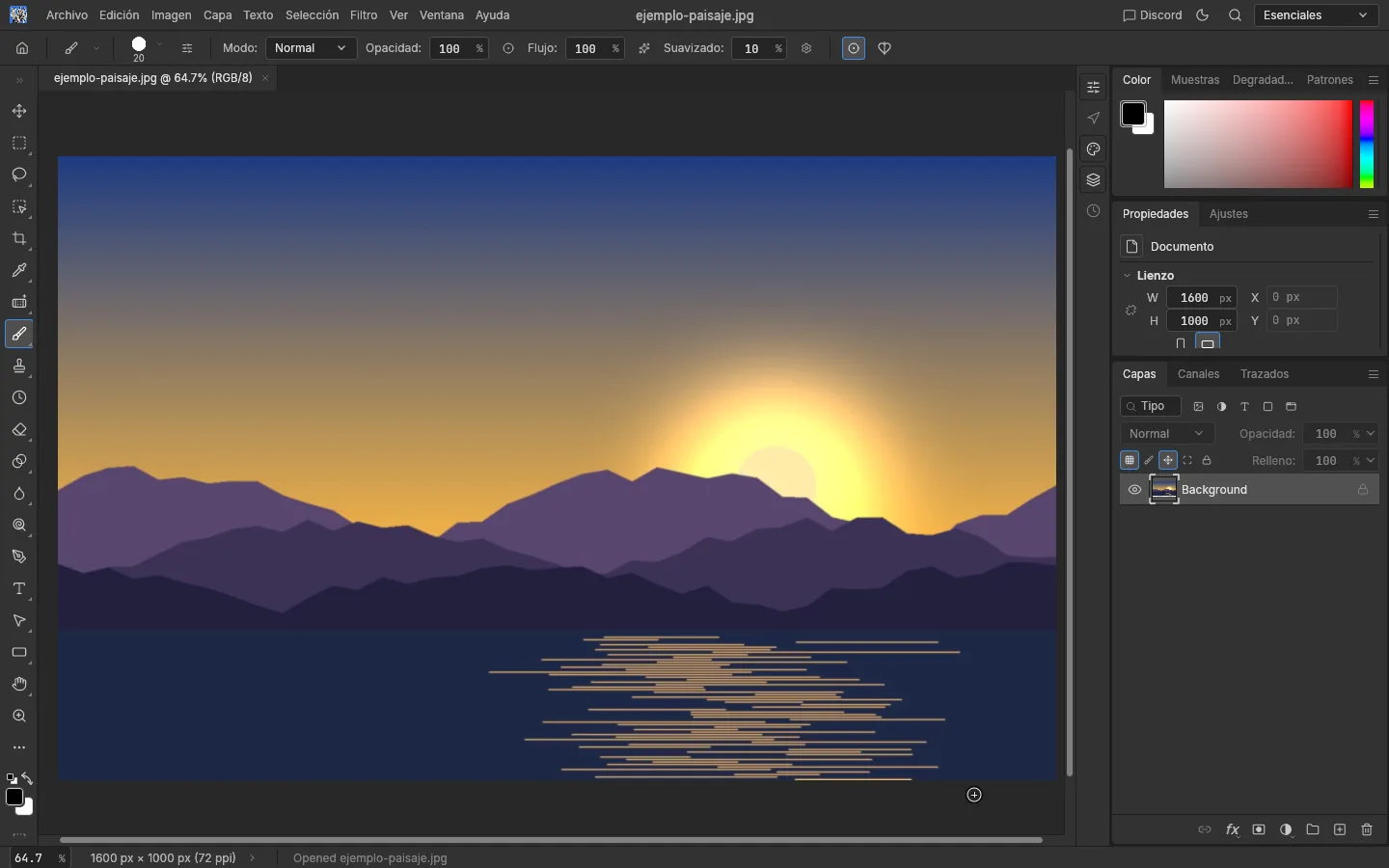Open the Discord link
The height and width of the screenshot is (868, 1389).
click(x=1153, y=15)
